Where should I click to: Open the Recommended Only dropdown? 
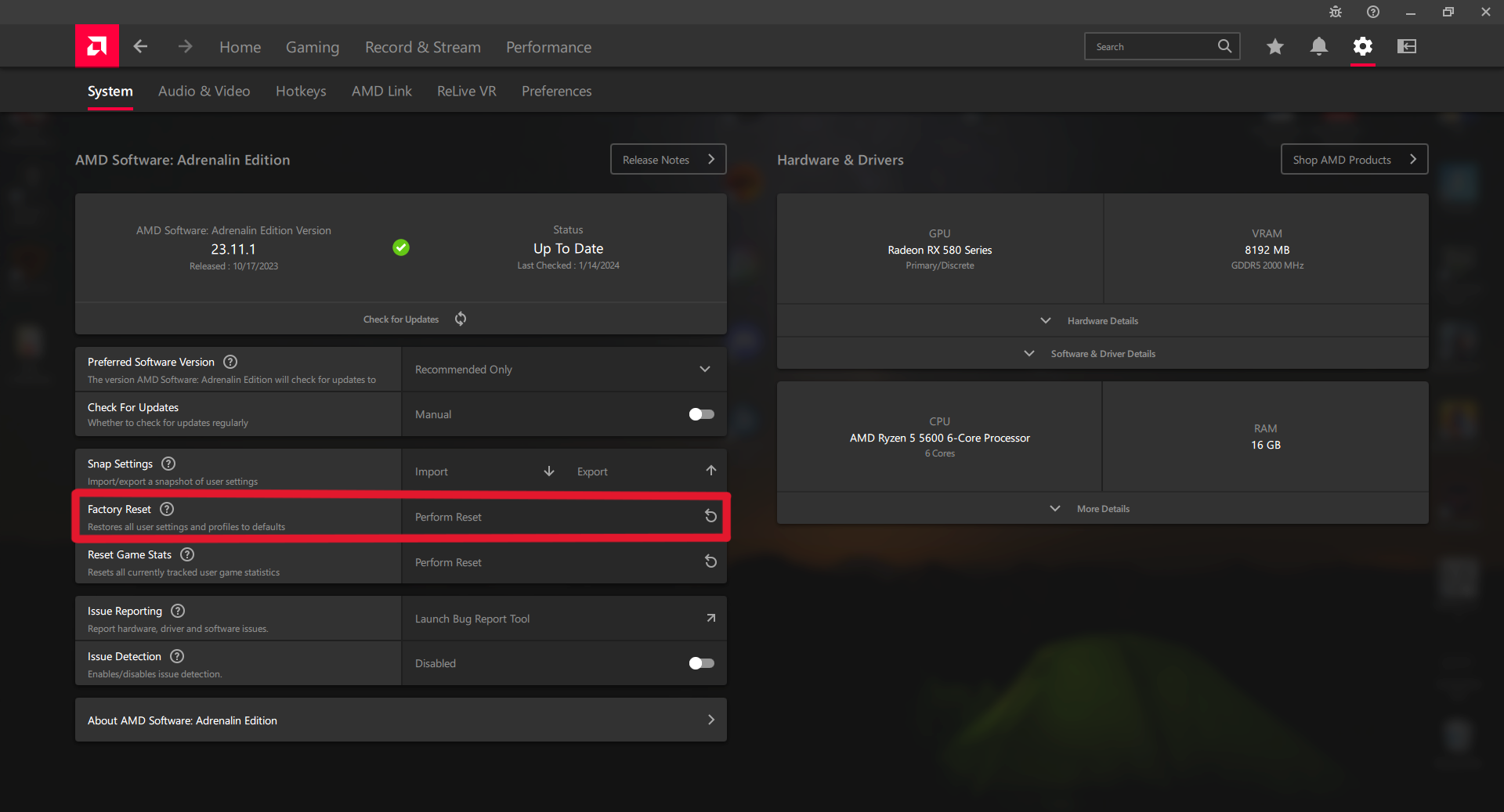pyautogui.click(x=564, y=370)
